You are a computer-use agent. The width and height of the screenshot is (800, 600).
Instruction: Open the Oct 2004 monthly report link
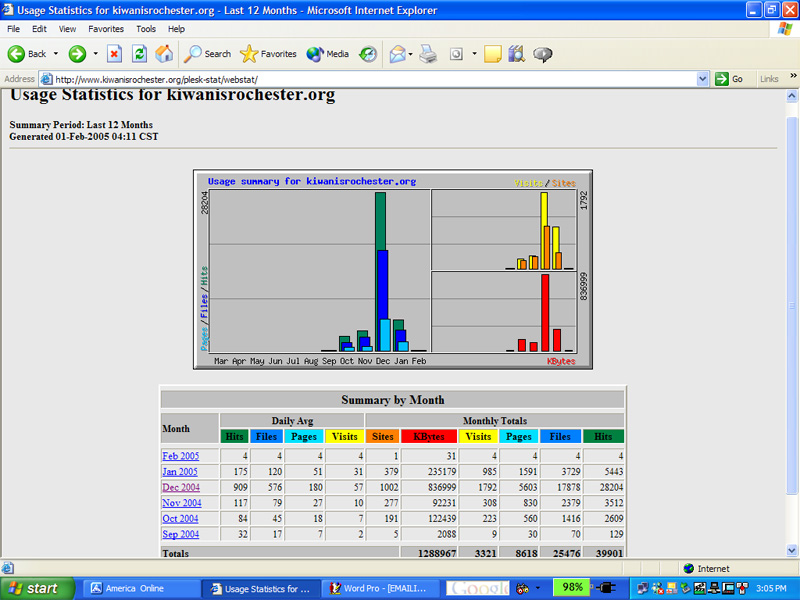pyautogui.click(x=180, y=519)
